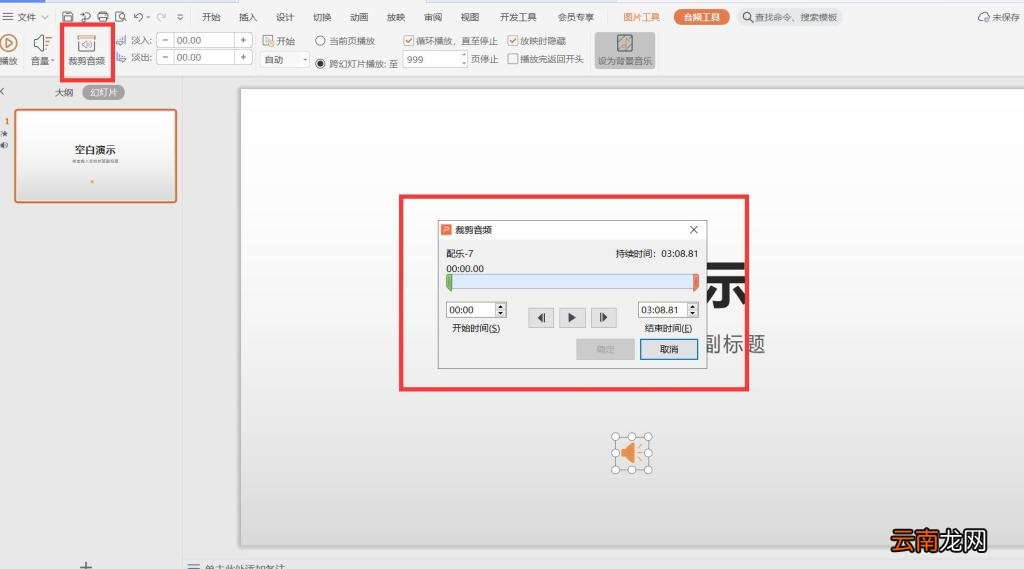This screenshot has height=569, width=1024.
Task: Expand the arrow next to 文件
Action: 45,18
